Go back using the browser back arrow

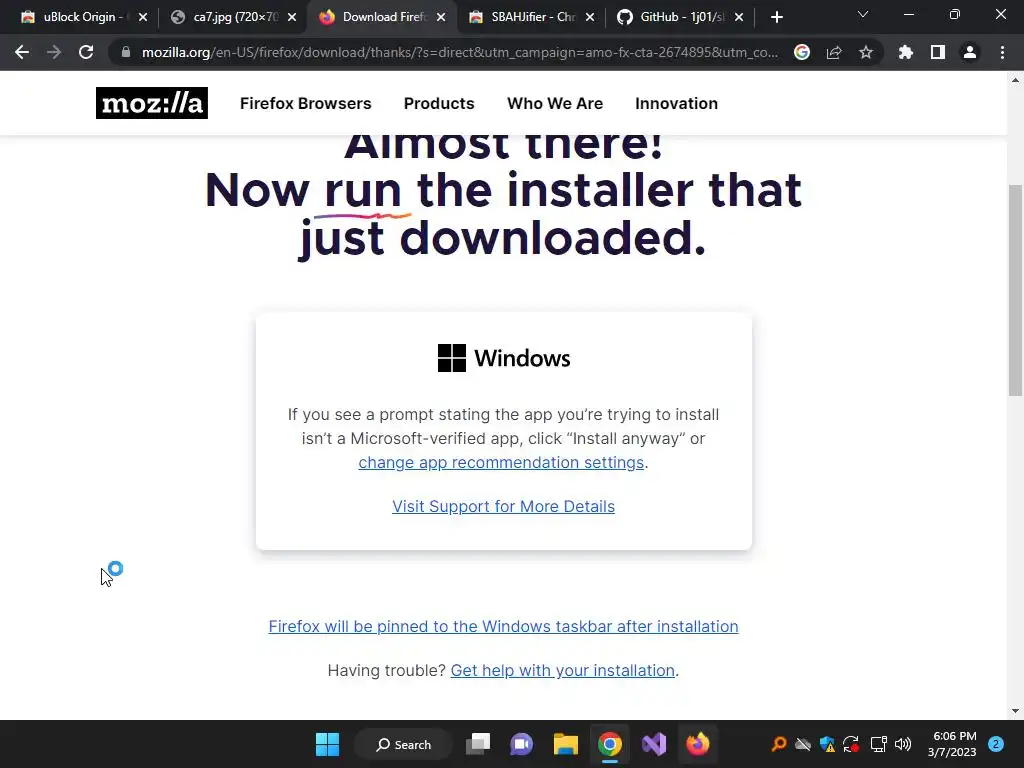22,52
